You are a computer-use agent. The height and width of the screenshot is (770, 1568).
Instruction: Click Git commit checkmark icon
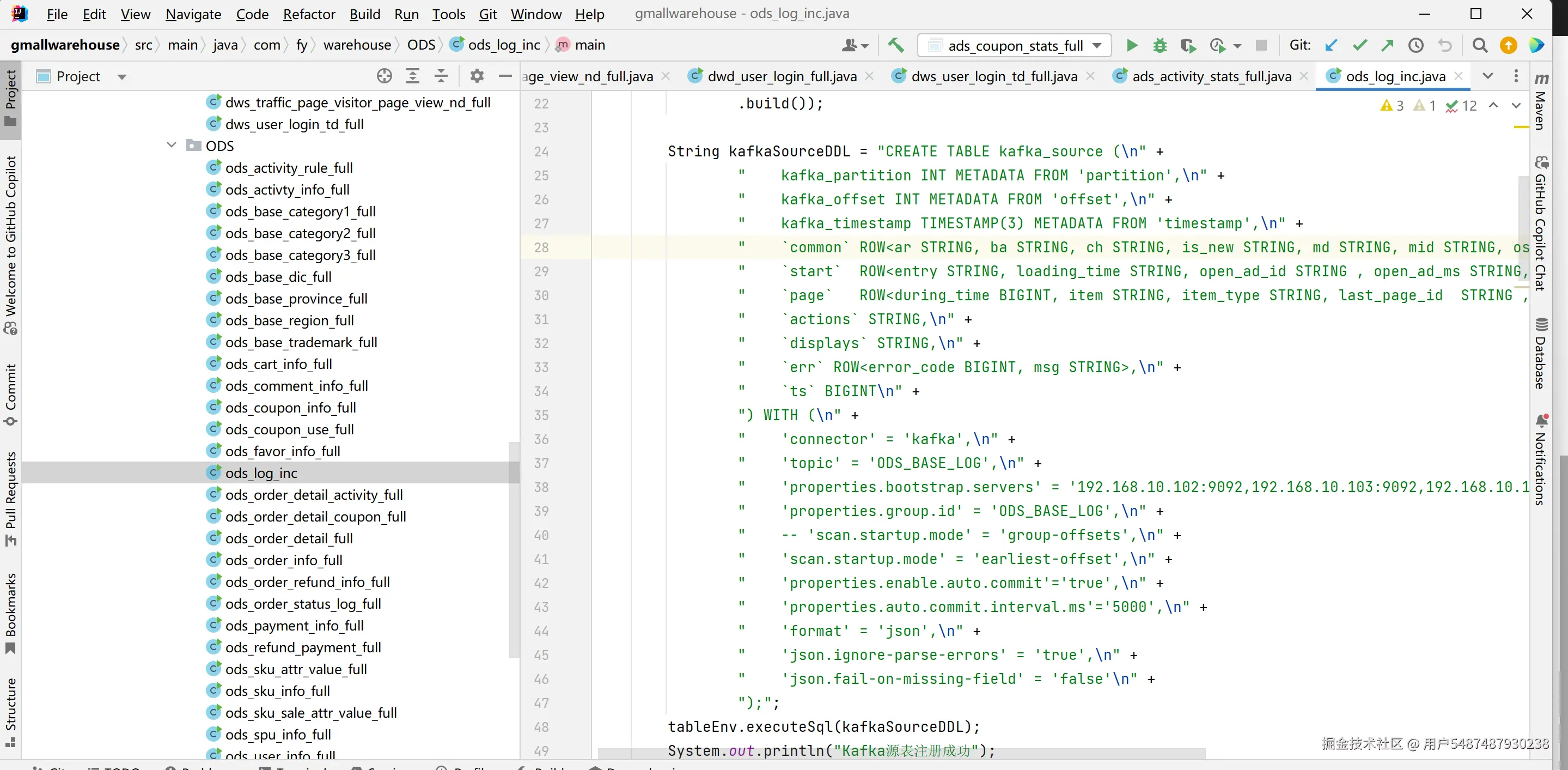[x=1359, y=45]
